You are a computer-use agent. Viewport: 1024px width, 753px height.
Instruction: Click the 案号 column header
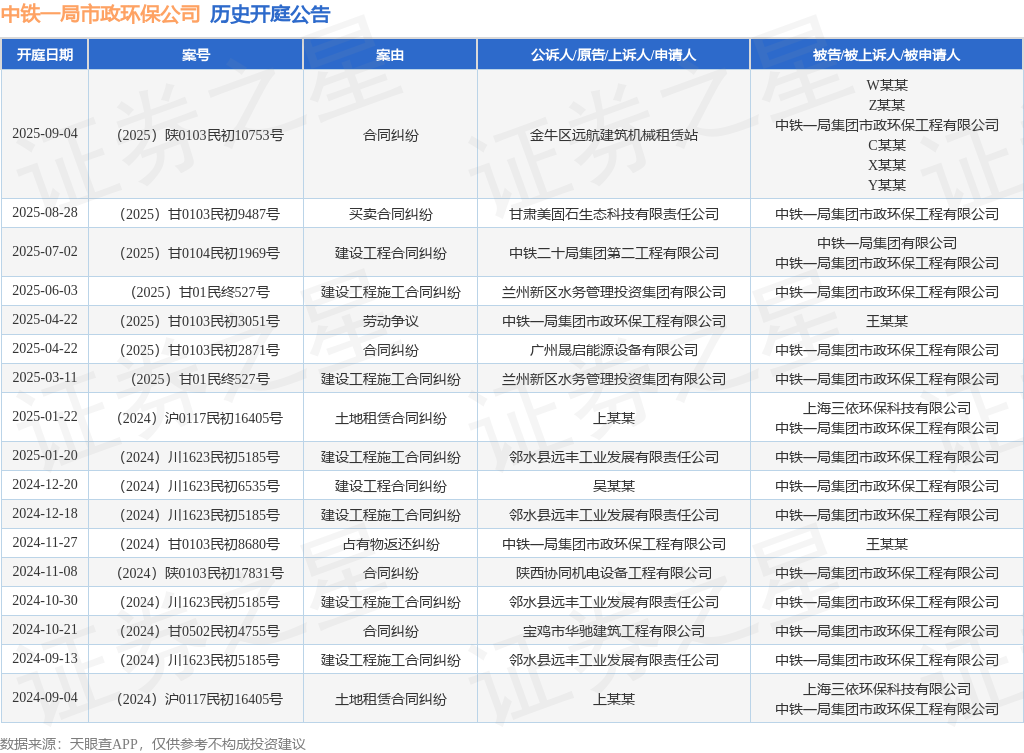click(195, 55)
